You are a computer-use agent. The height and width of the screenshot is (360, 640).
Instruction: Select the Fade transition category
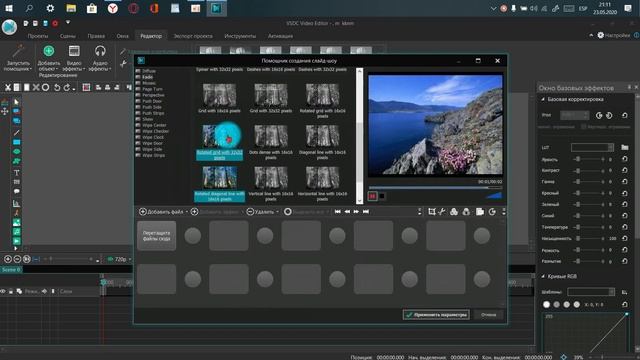point(147,77)
